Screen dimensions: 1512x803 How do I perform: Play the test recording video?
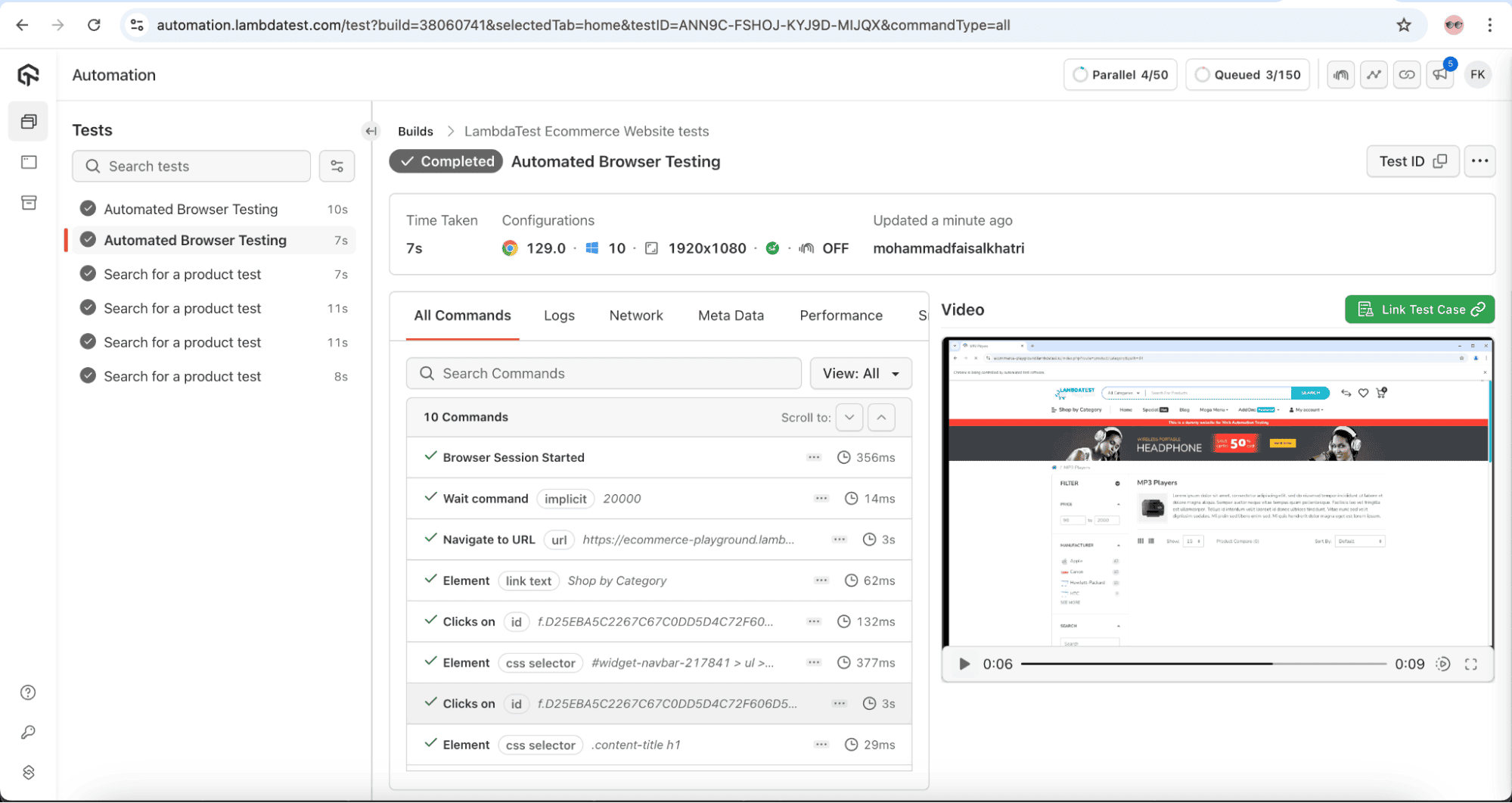(964, 664)
